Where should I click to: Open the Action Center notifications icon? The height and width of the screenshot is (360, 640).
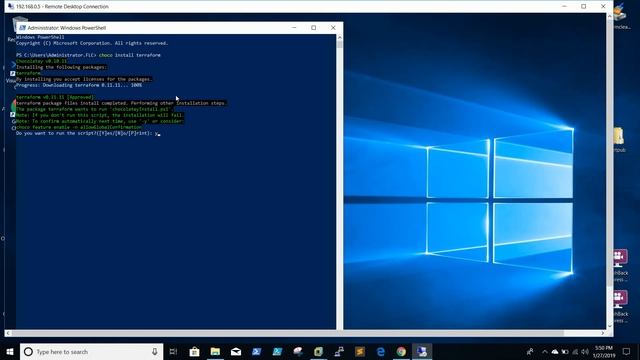[627, 351]
